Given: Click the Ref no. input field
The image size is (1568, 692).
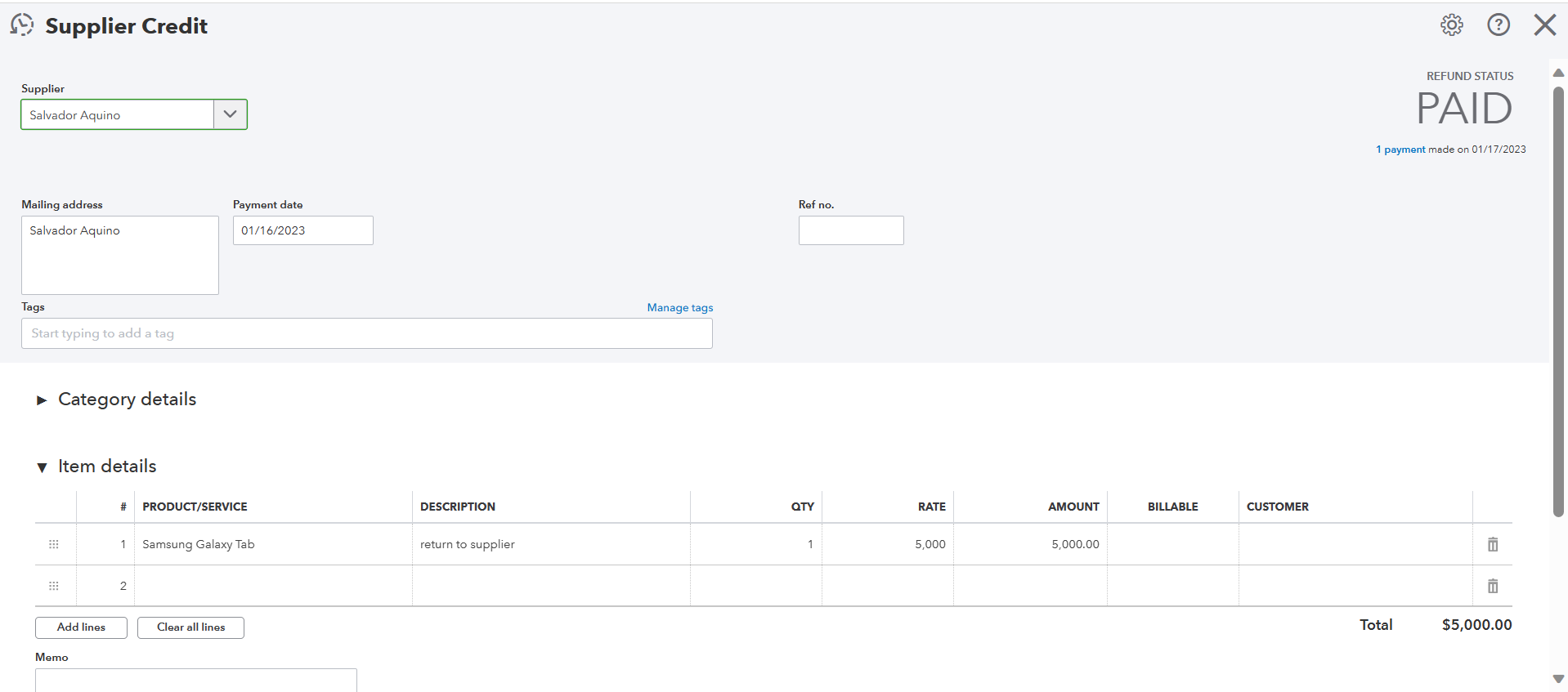Looking at the screenshot, I should (x=850, y=230).
